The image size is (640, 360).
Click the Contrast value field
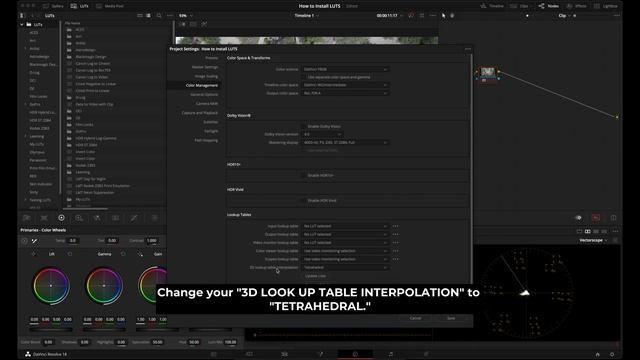point(152,241)
